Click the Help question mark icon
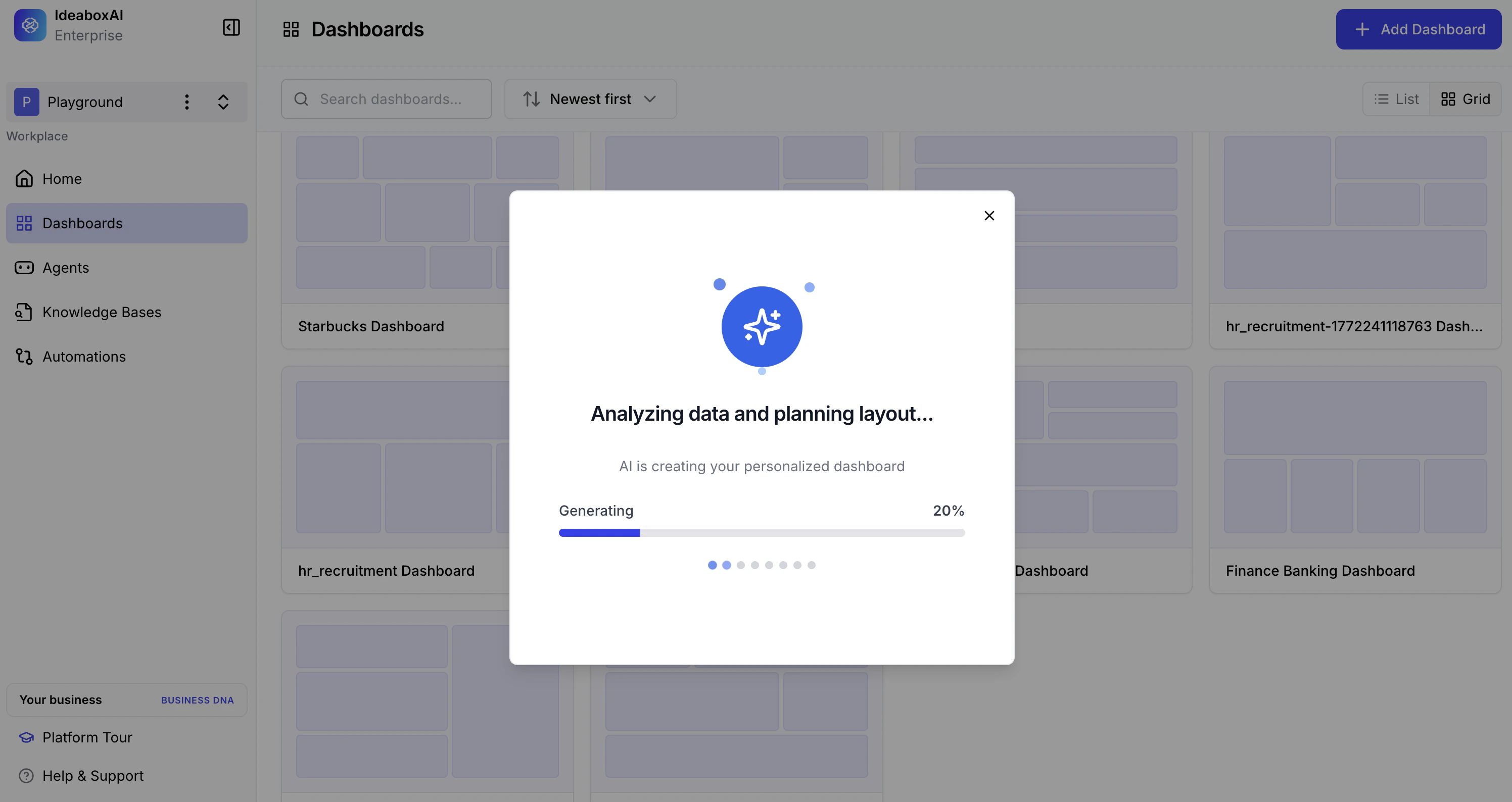This screenshot has width=1512, height=802. [26, 776]
